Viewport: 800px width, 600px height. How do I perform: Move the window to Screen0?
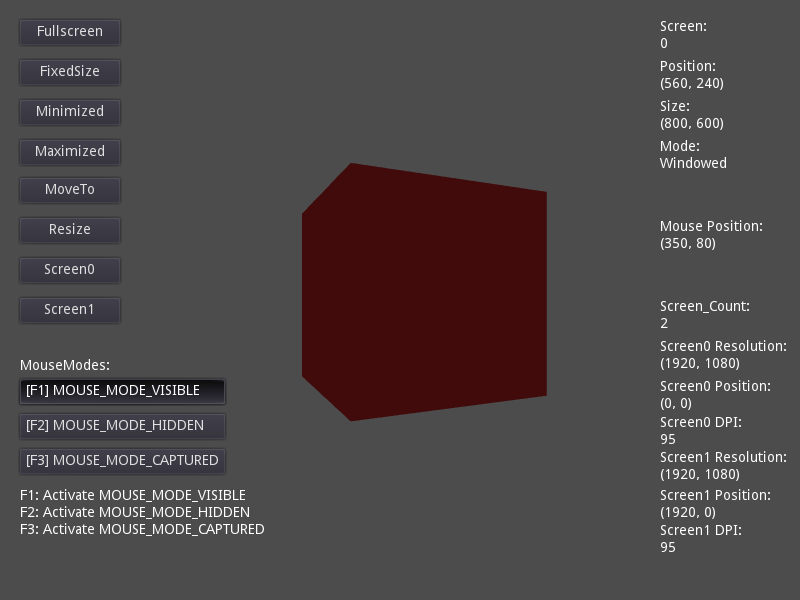pos(69,269)
